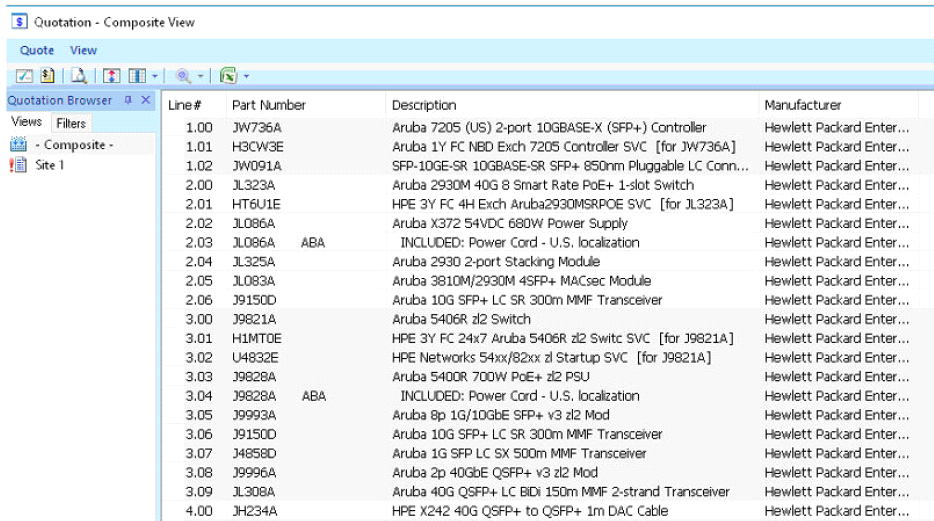Select part number U4832E cell
Viewport: 934px width, 521px height.
tap(255, 357)
